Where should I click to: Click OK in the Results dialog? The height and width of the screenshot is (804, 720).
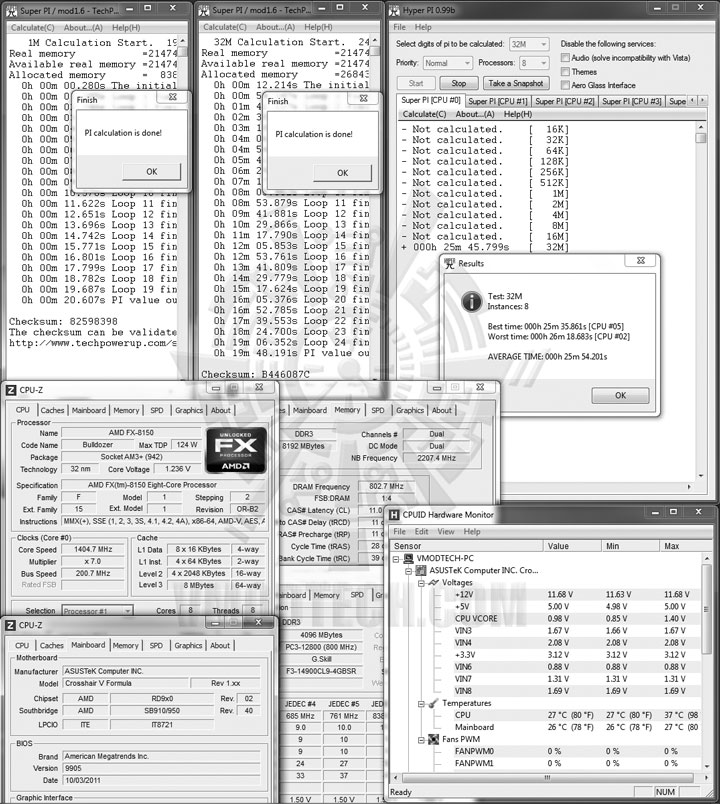tap(621, 395)
